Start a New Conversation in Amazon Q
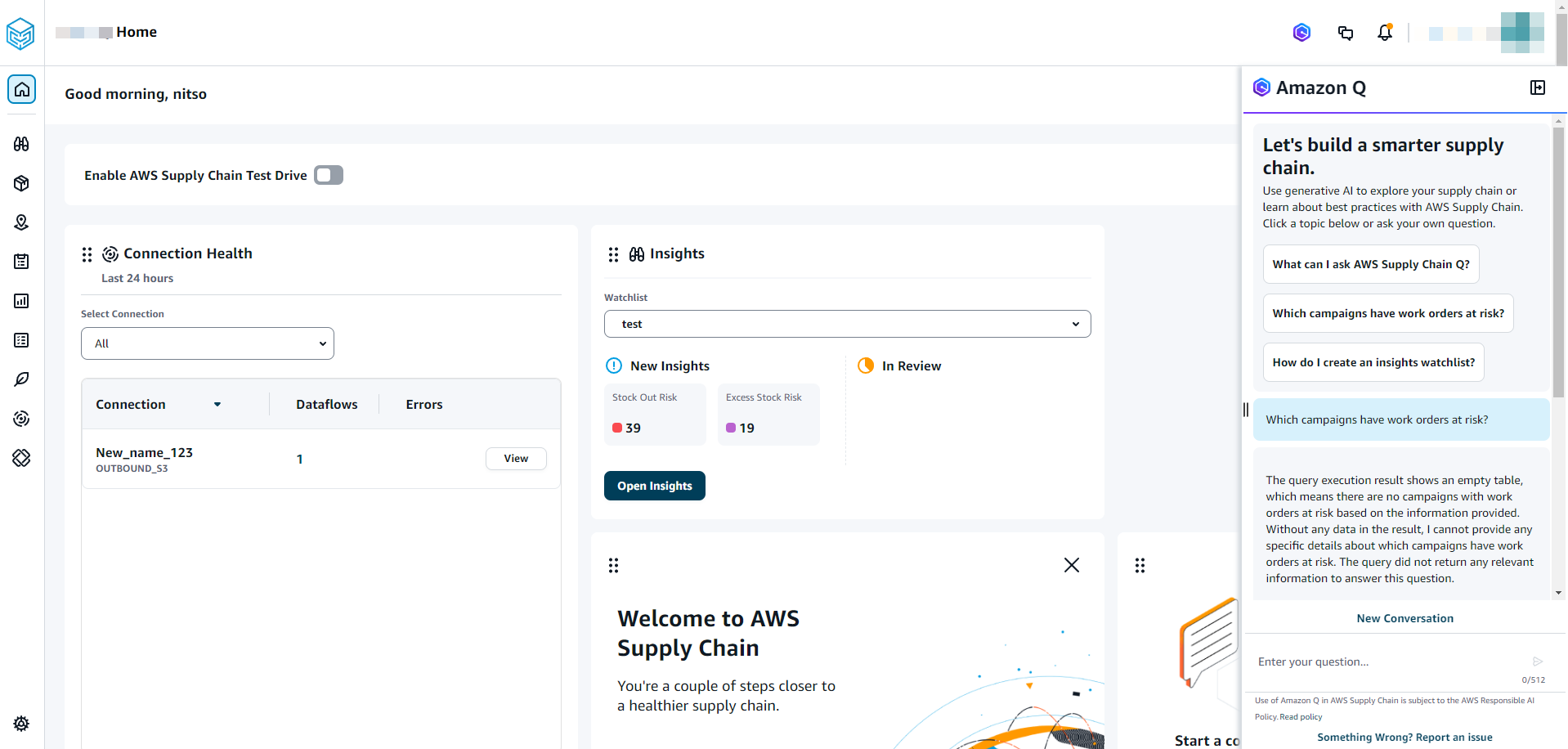This screenshot has width=1568, height=749. pos(1404,618)
